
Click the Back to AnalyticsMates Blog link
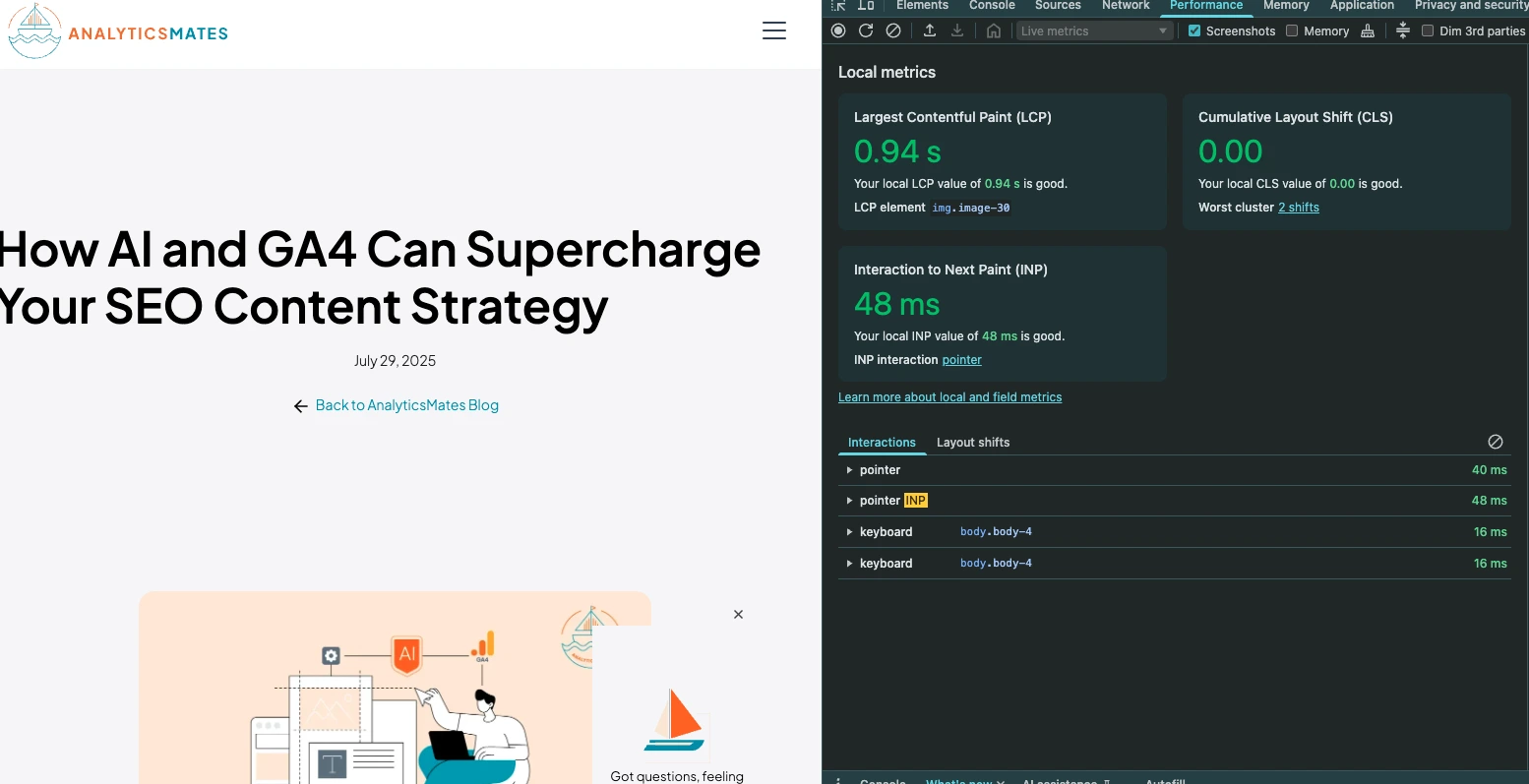click(x=406, y=405)
